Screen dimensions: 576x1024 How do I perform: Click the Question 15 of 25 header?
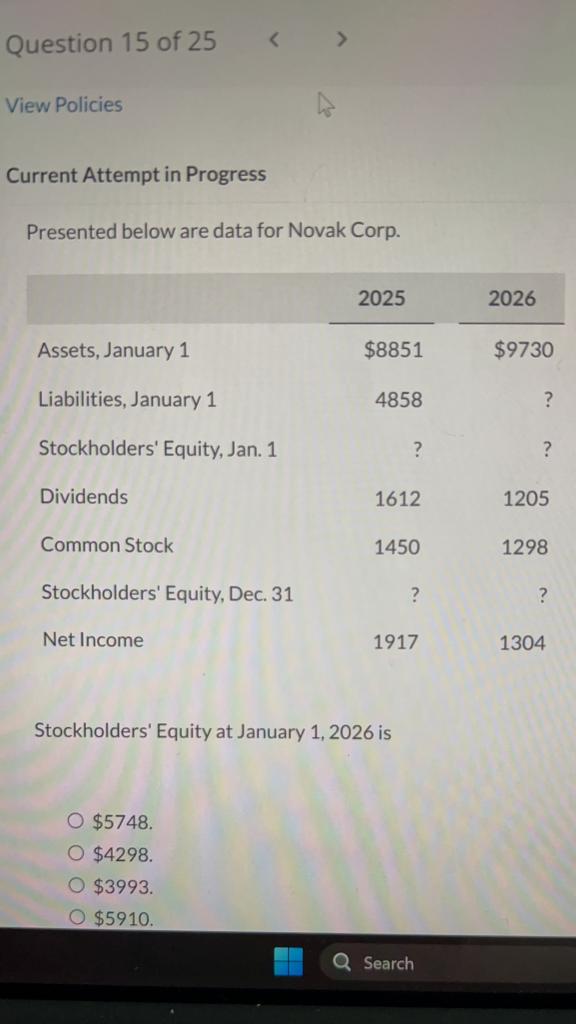[x=110, y=42]
